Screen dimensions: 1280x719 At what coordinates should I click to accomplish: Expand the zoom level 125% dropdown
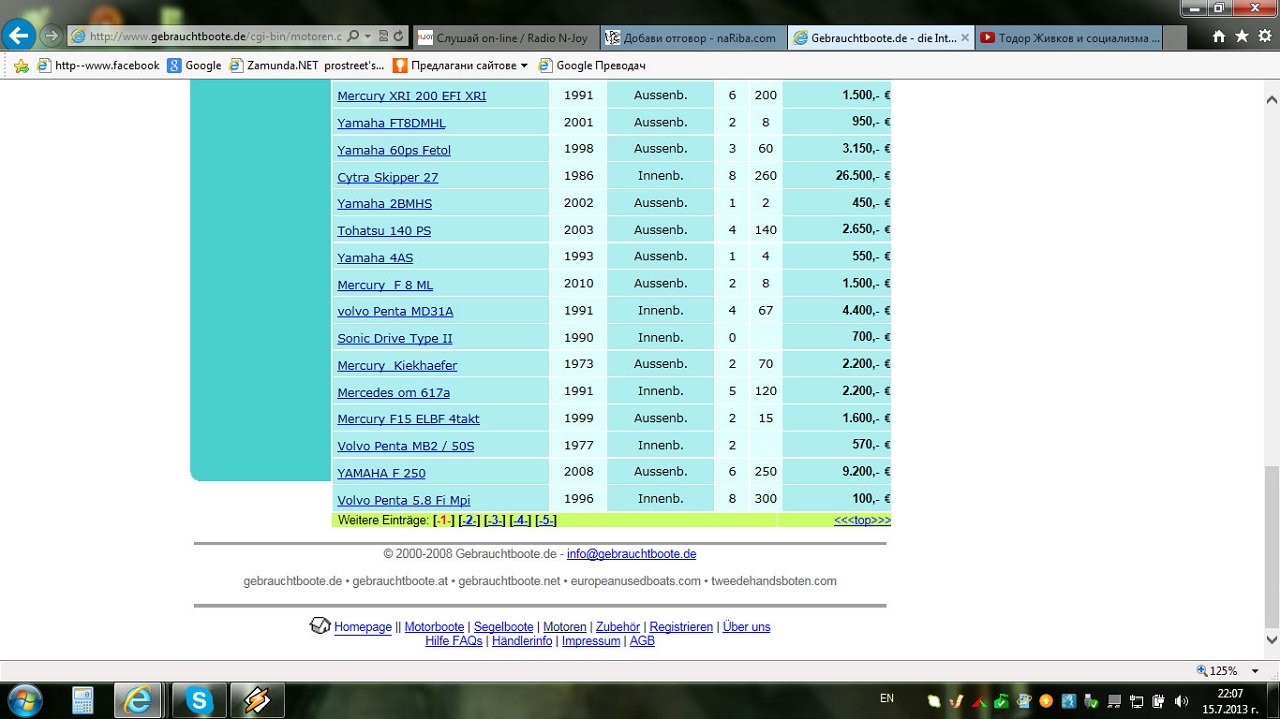tap(1255, 671)
